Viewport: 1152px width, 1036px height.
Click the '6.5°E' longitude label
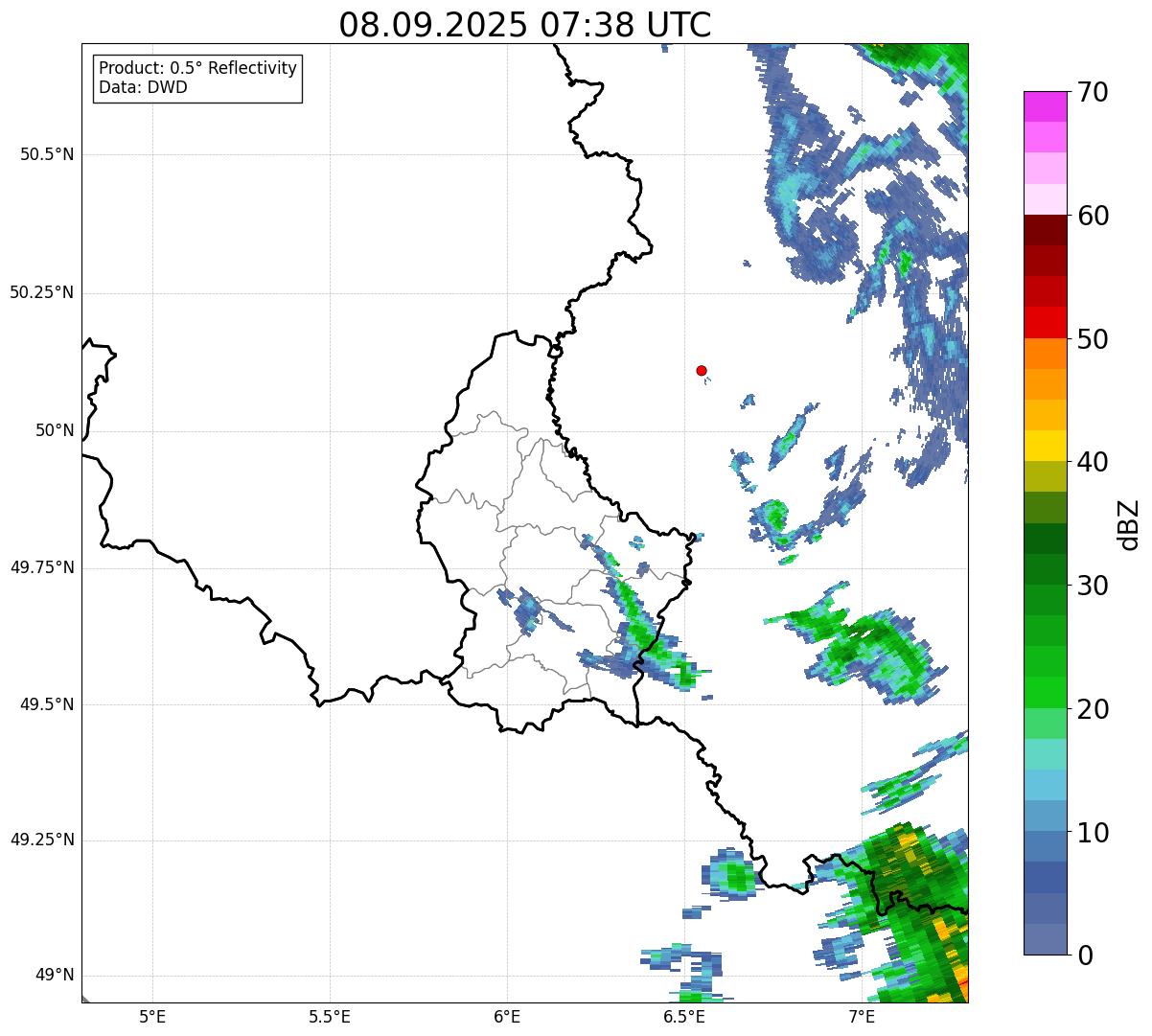pos(684,1016)
